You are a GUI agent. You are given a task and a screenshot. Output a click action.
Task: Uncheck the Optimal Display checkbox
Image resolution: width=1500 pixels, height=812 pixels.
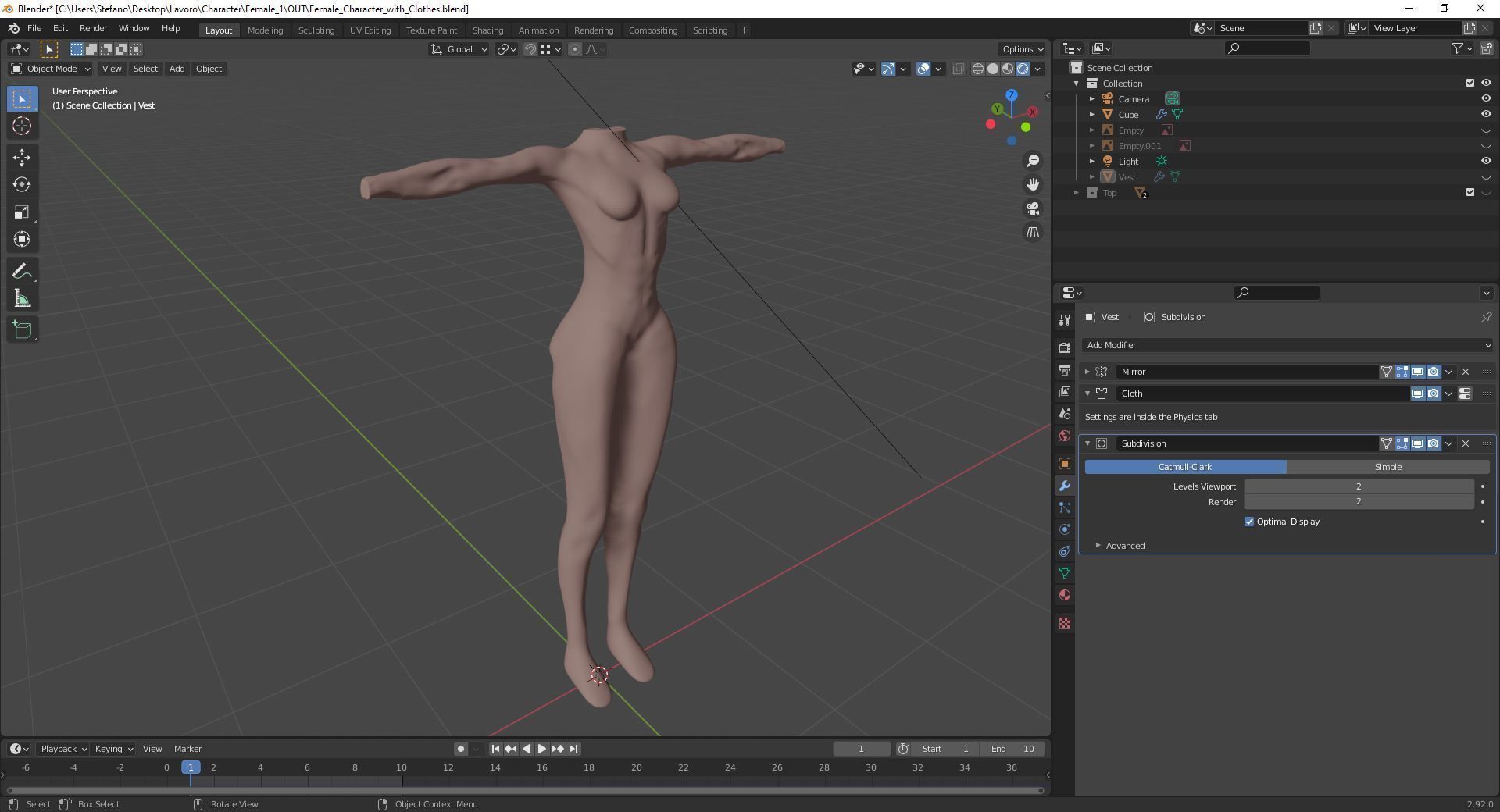[x=1249, y=522]
